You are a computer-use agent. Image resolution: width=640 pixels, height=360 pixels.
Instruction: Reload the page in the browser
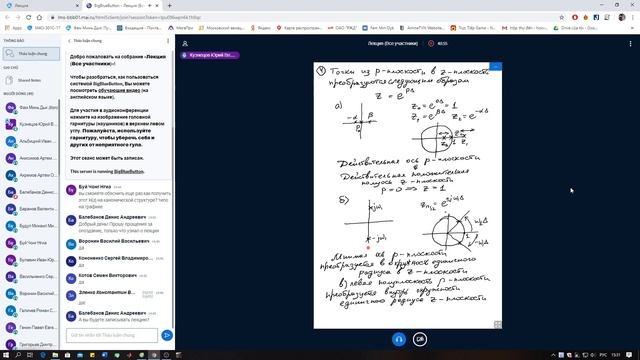[29, 18]
